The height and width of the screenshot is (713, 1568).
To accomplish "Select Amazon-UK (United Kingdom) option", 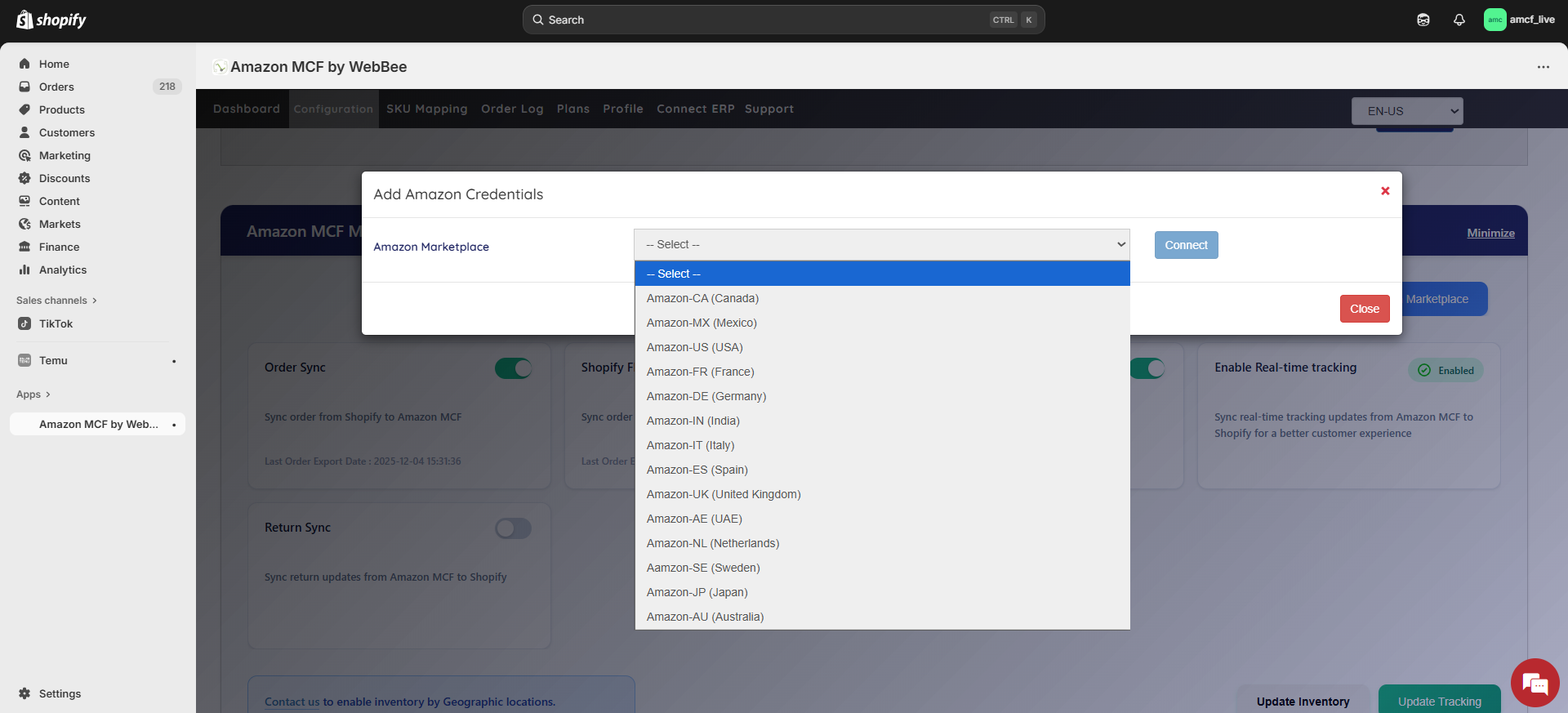I will coord(723,494).
